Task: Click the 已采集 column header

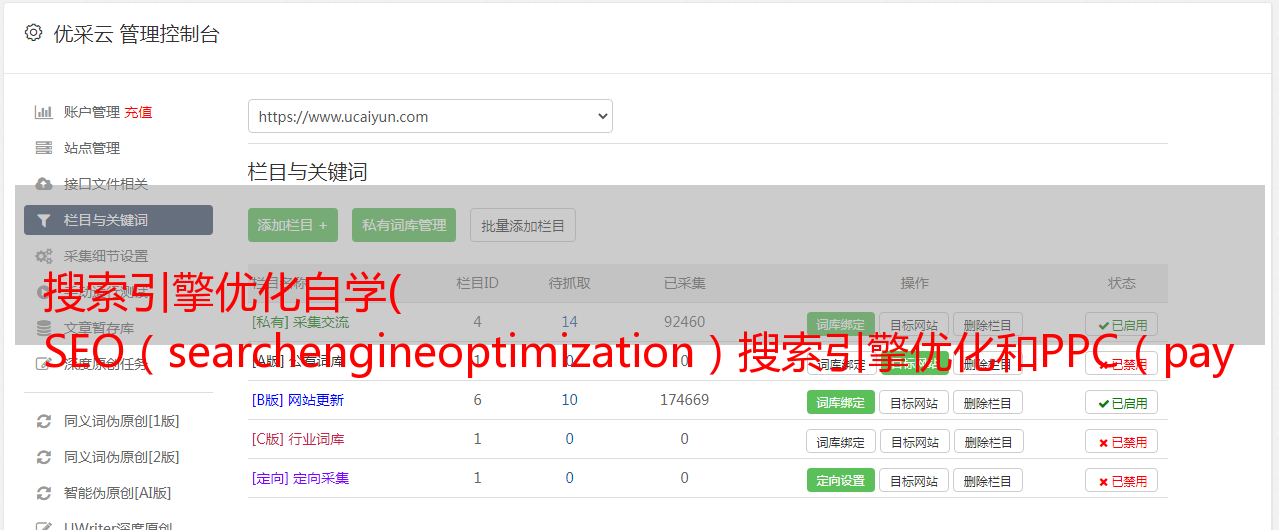Action: (684, 283)
